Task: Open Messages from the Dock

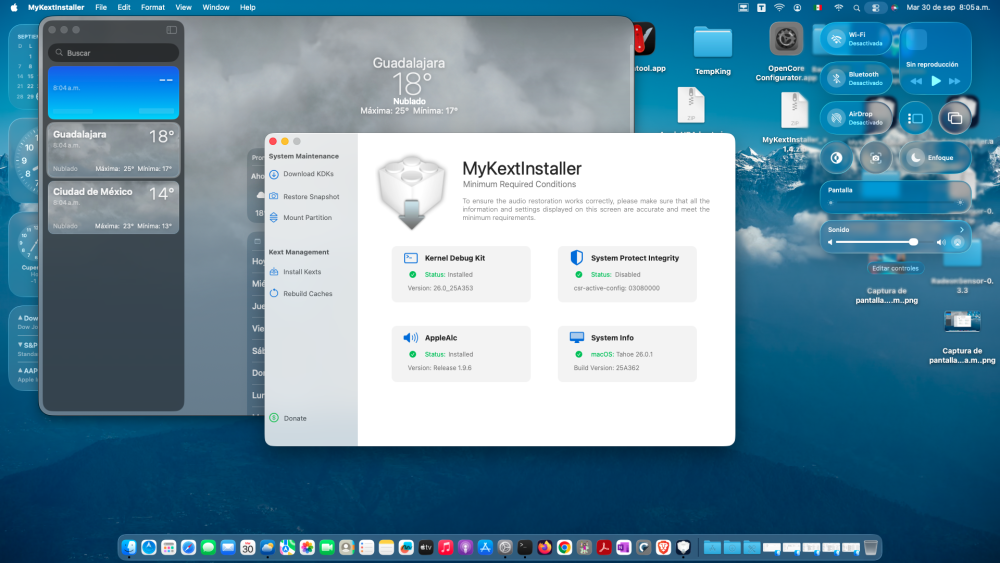Action: [208, 547]
